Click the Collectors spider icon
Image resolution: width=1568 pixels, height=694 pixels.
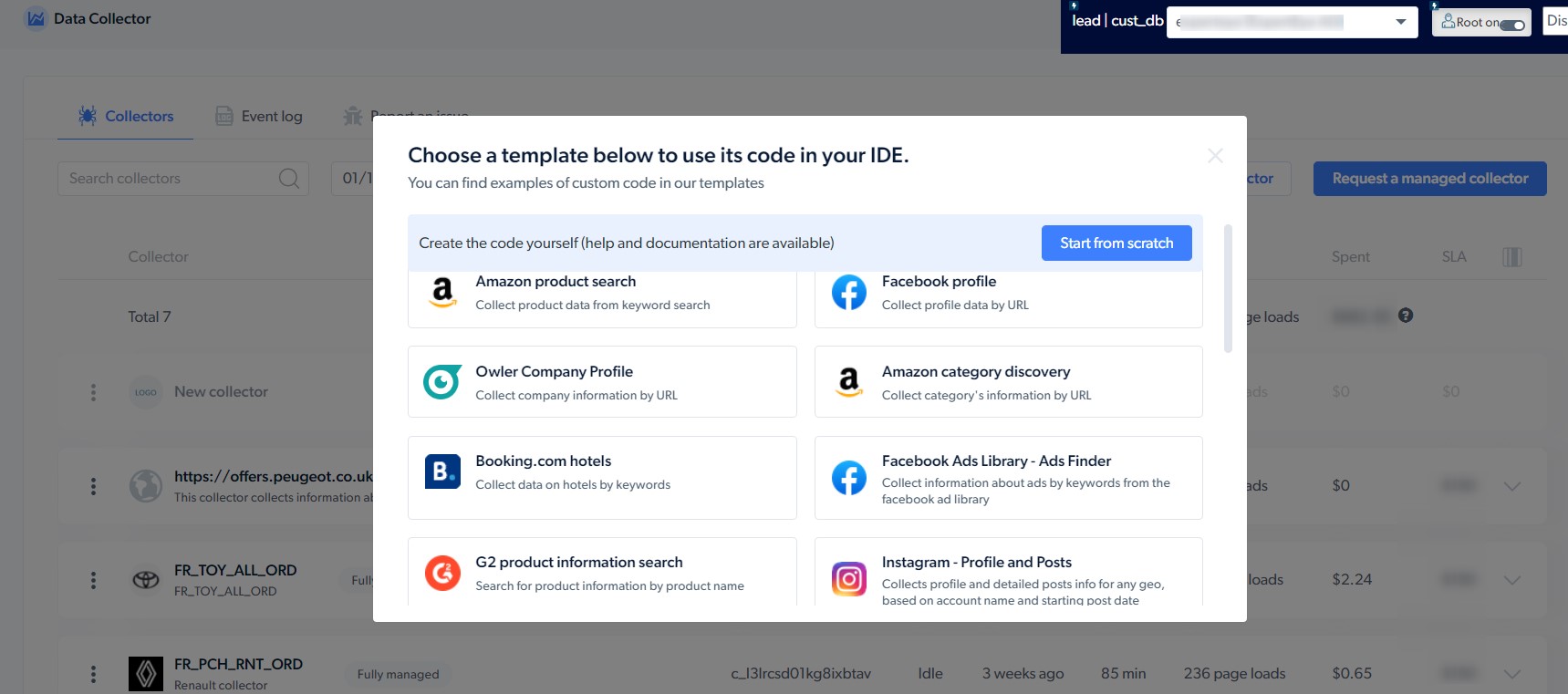pyautogui.click(x=88, y=116)
